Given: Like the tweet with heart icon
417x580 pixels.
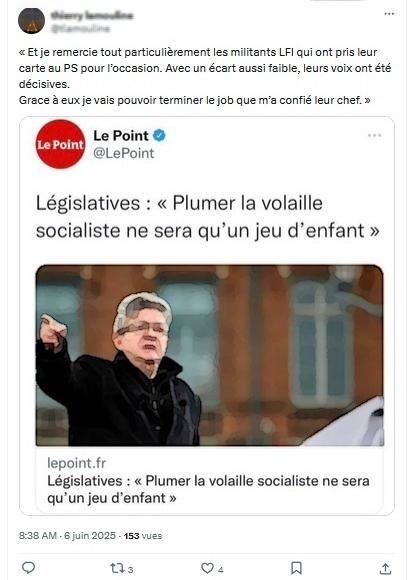Looking at the screenshot, I should tap(207, 568).
